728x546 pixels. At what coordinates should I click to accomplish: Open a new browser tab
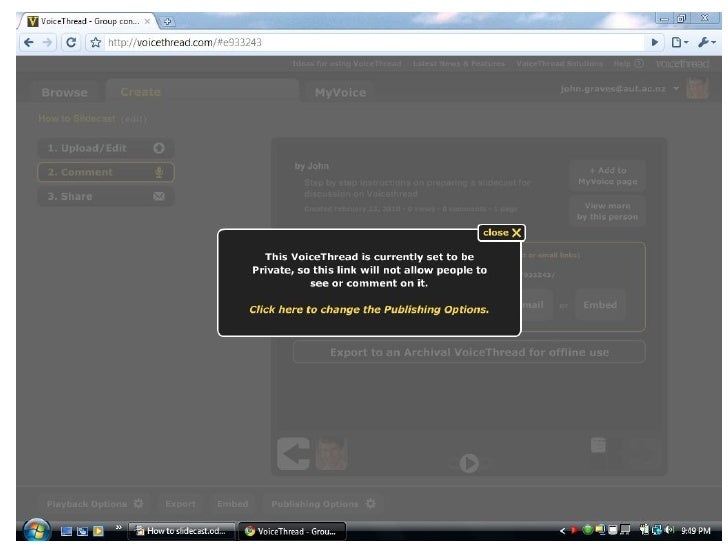point(168,21)
